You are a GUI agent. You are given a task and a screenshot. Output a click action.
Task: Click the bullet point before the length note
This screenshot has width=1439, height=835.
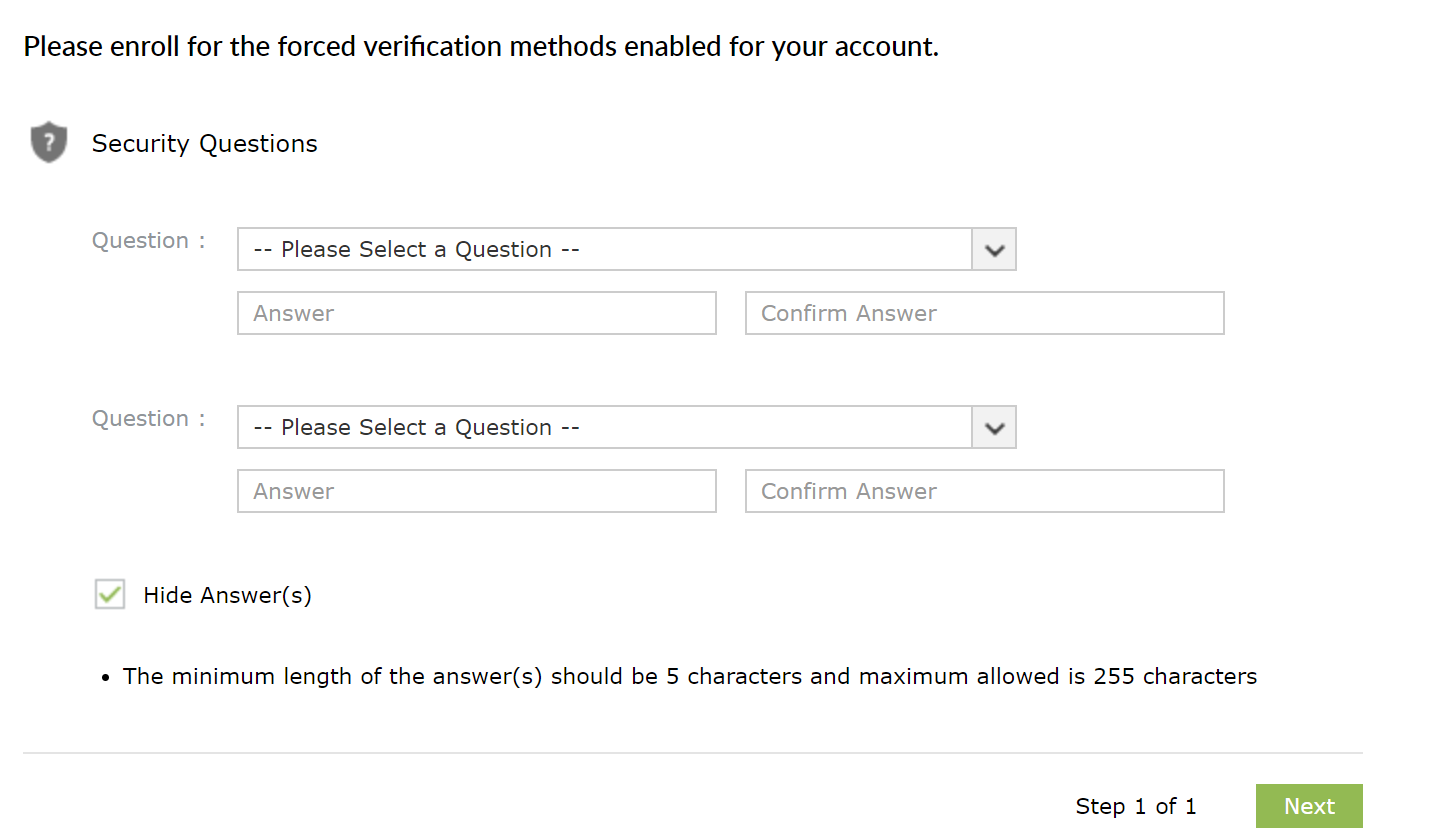(106, 678)
